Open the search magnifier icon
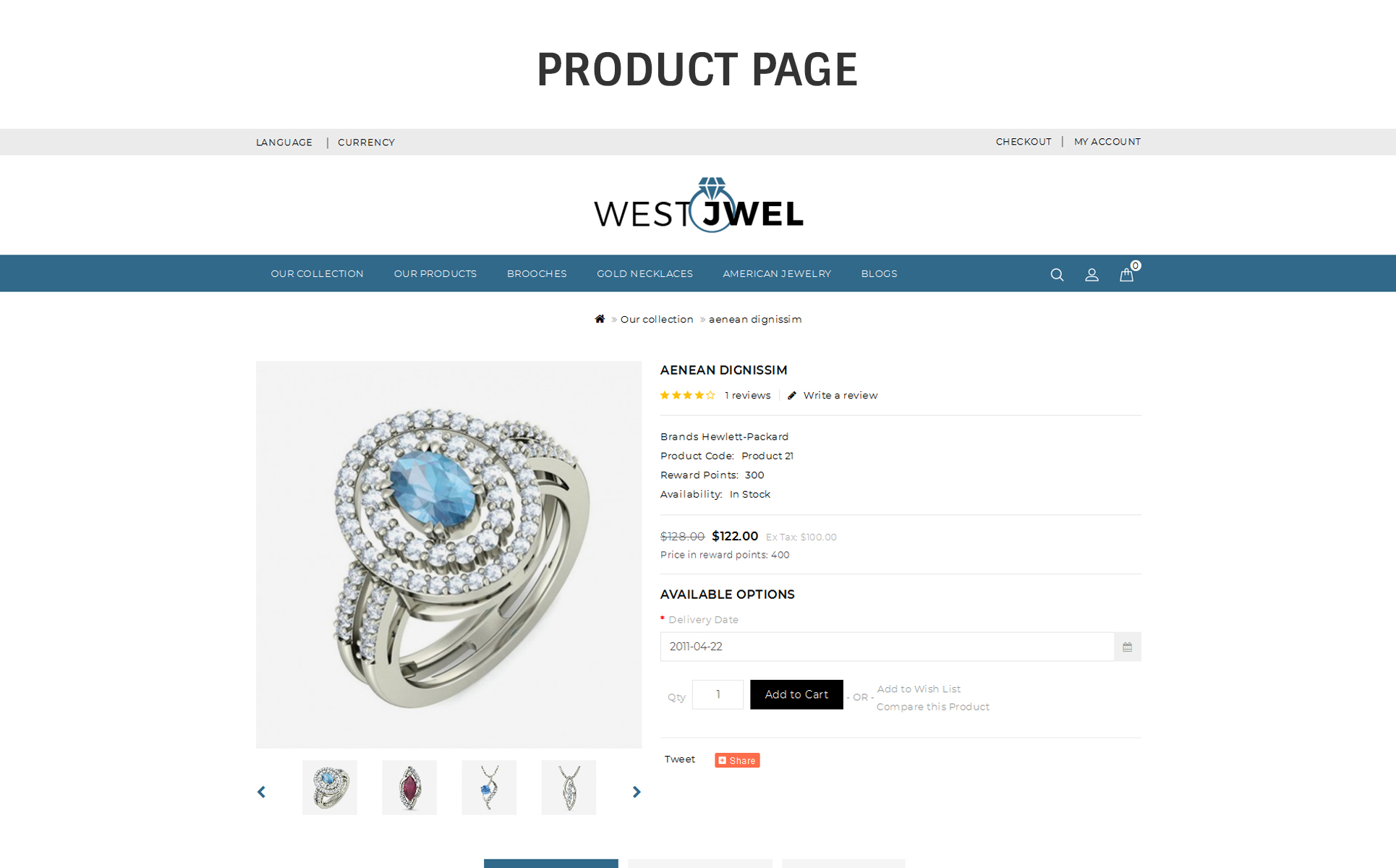This screenshot has width=1396, height=868. click(1057, 275)
